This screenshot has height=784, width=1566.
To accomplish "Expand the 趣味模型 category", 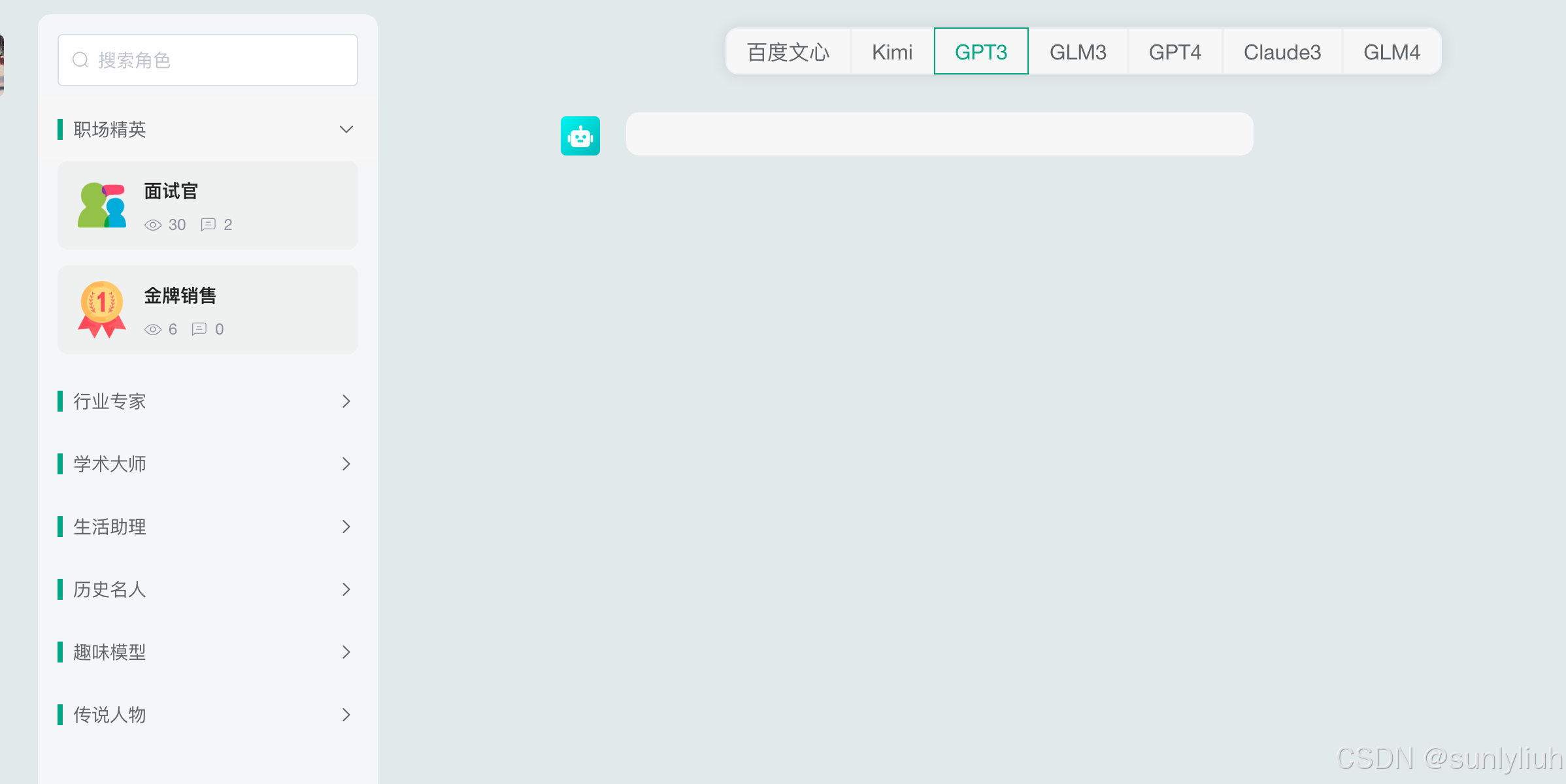I will point(346,652).
